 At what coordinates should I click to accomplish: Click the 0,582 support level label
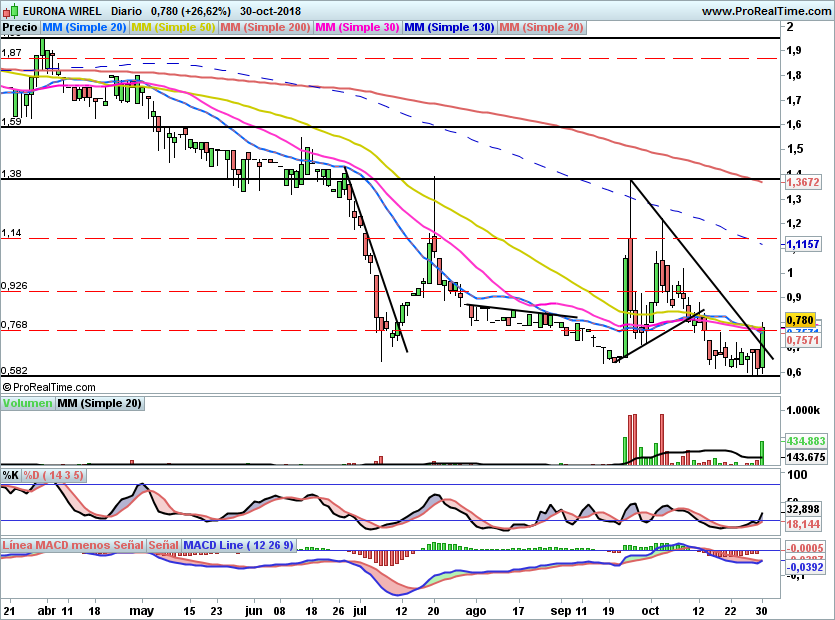pyautogui.click(x=14, y=371)
